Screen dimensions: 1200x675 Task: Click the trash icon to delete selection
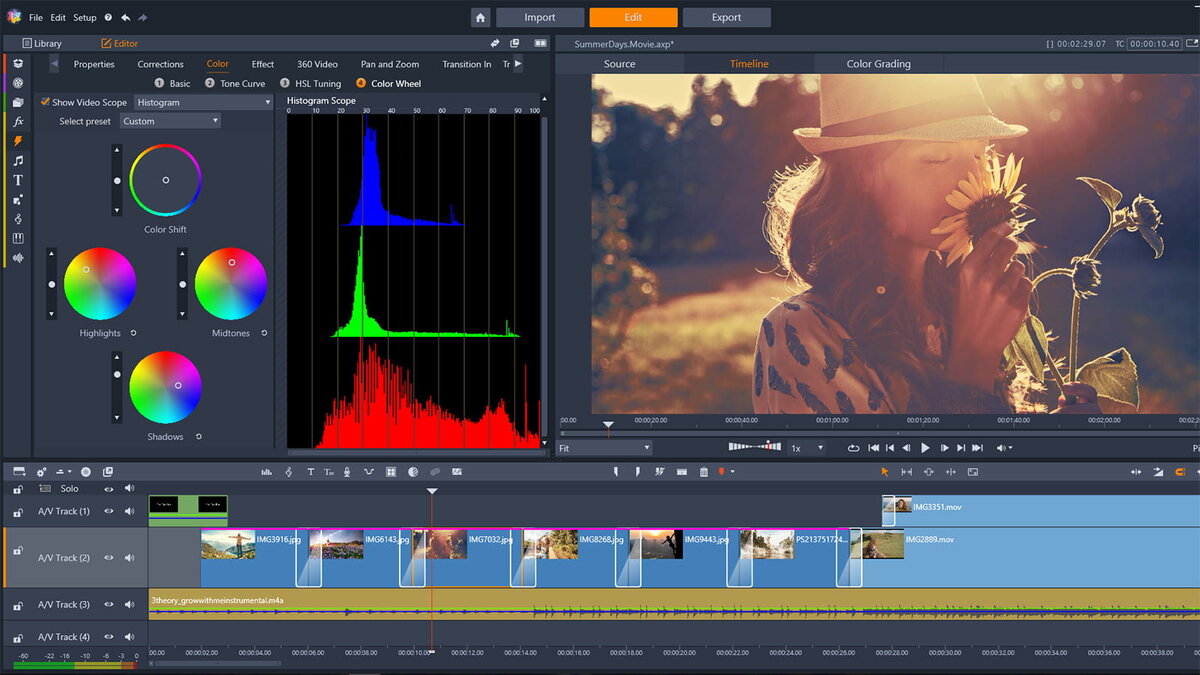(x=703, y=471)
